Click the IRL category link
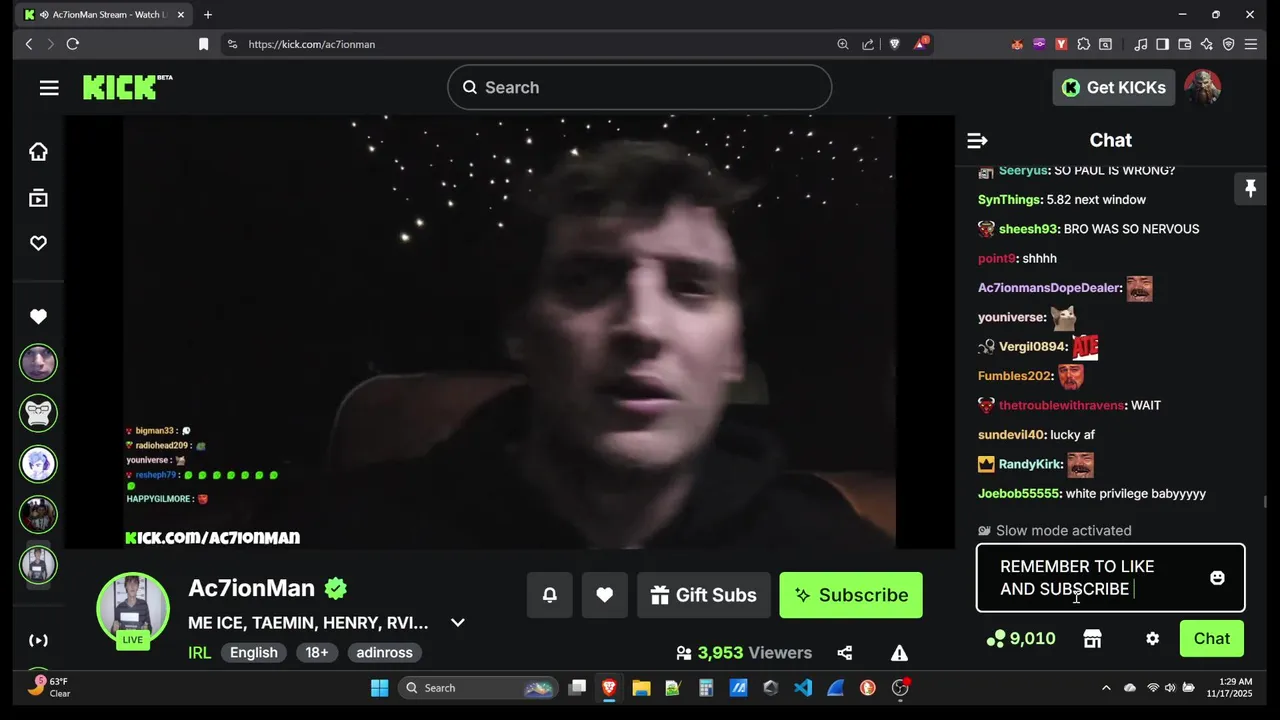 199,653
